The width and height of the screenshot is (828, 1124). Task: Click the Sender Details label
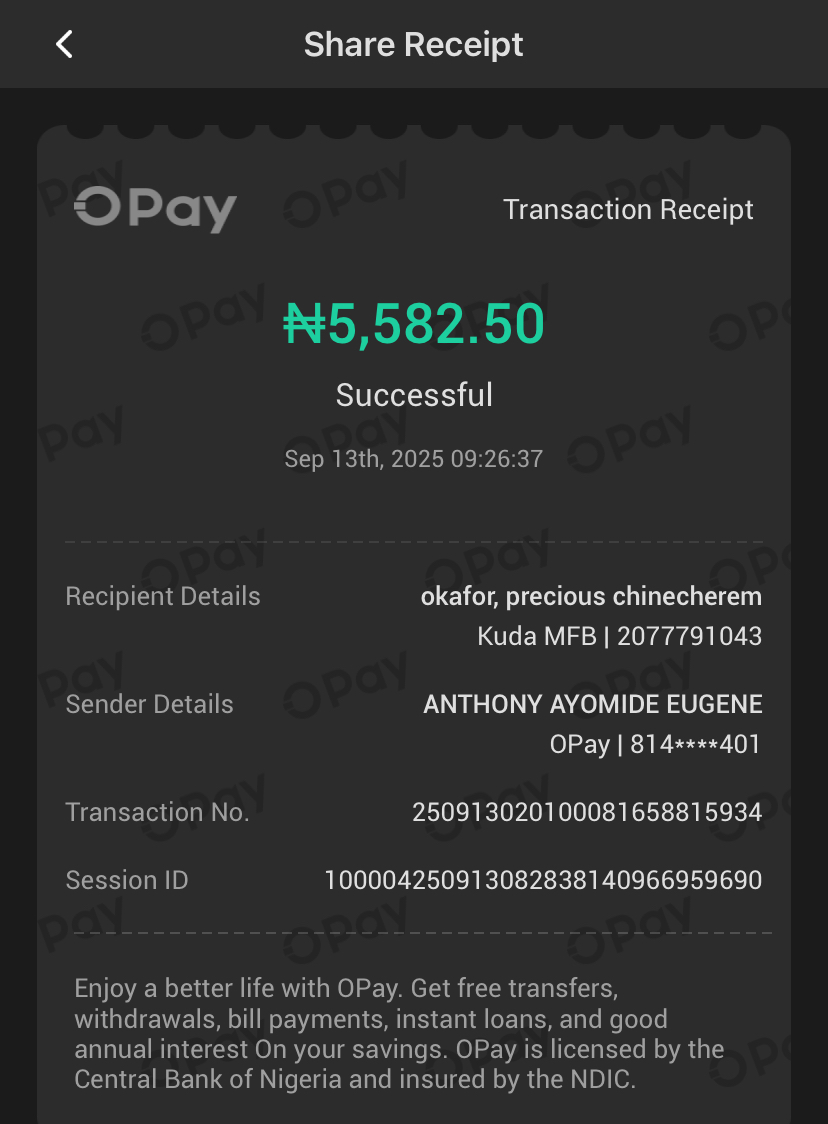[x=149, y=704]
